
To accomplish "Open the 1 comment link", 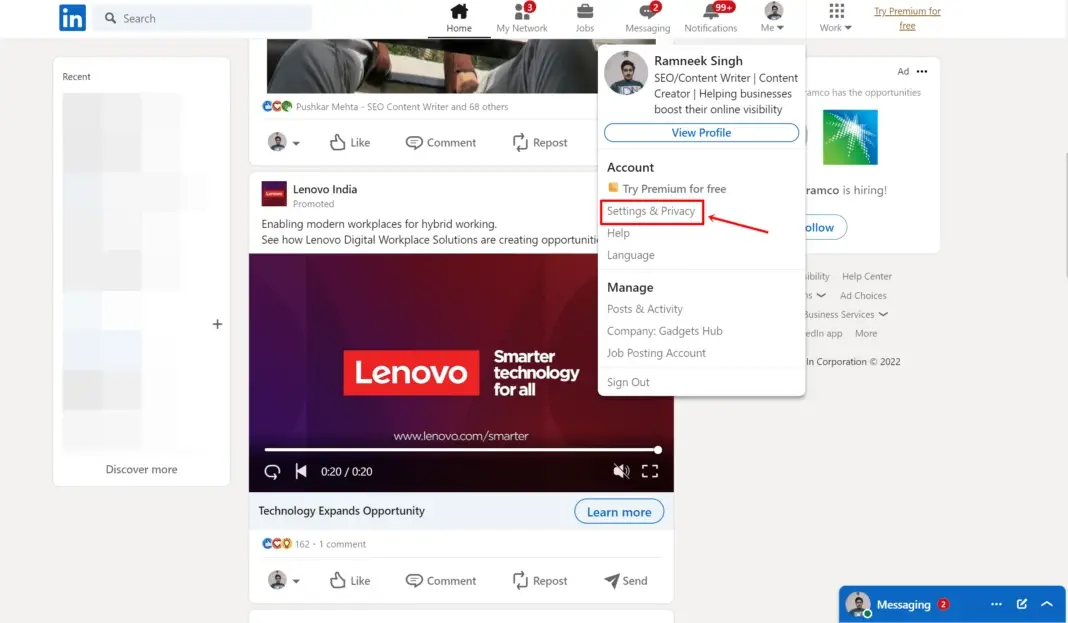I will [342, 544].
